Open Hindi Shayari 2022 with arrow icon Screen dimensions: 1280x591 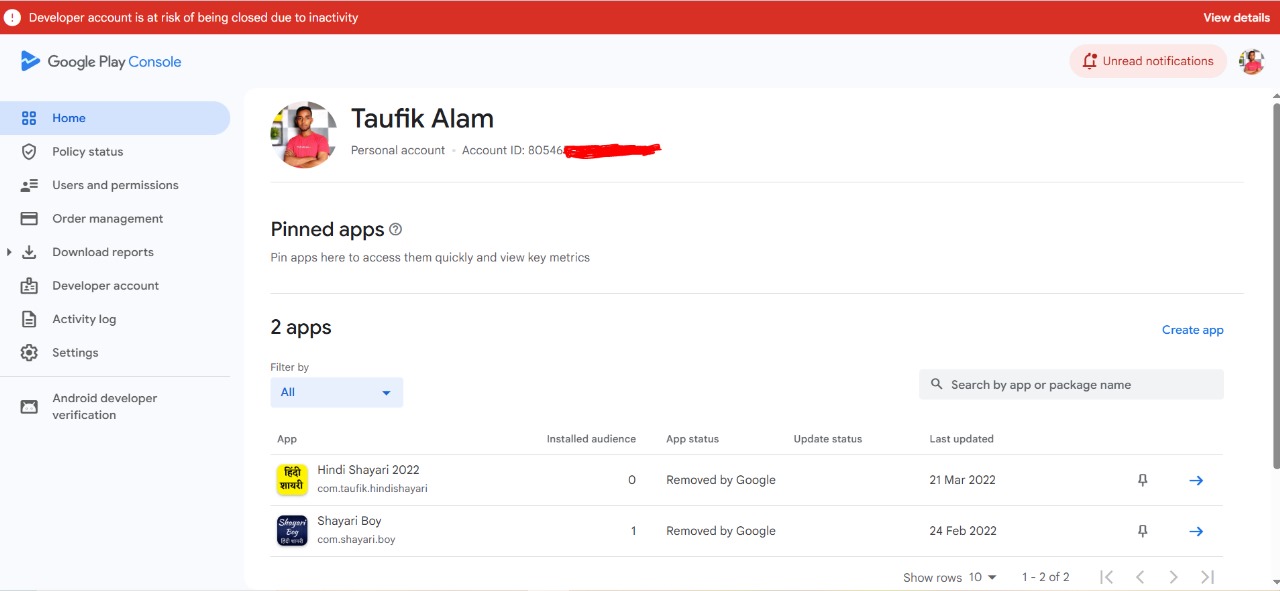coord(1195,480)
